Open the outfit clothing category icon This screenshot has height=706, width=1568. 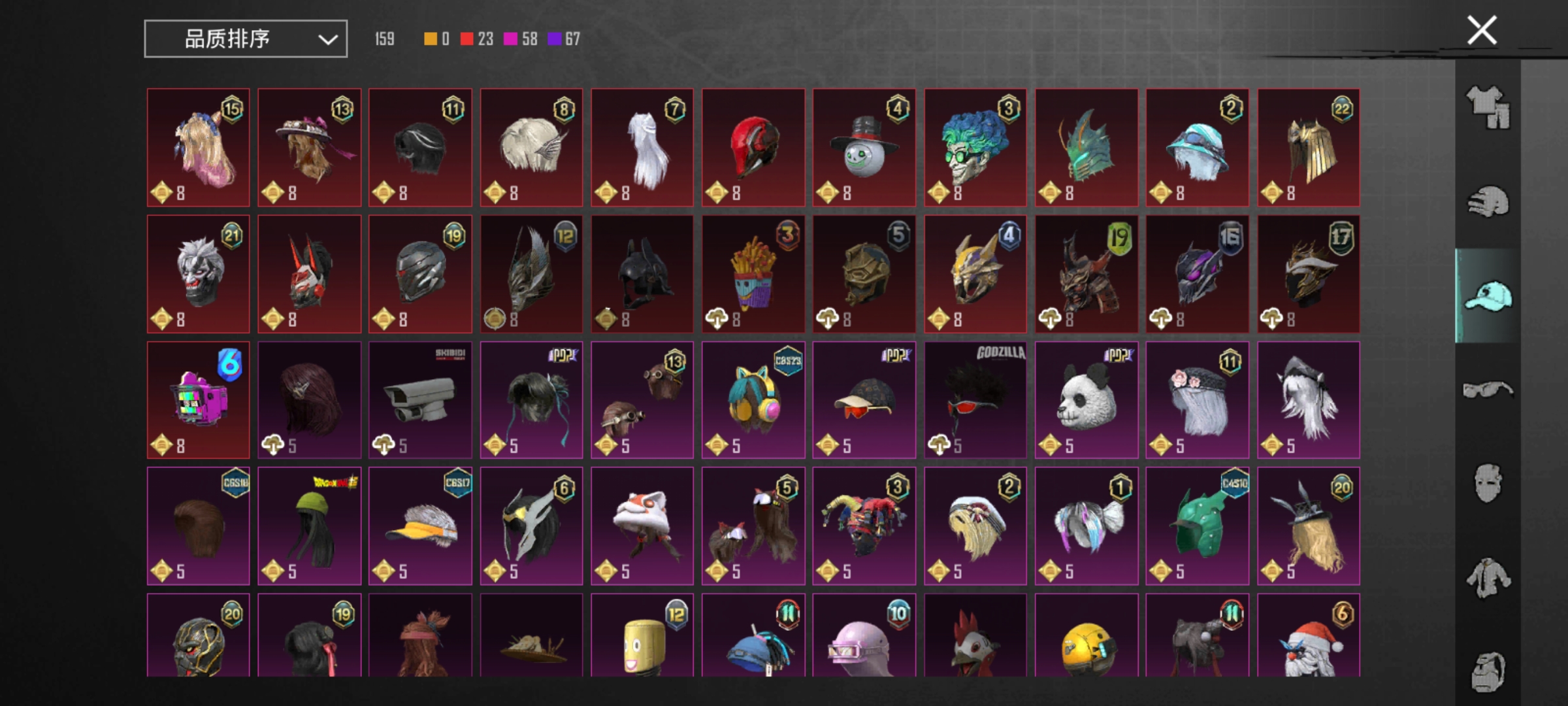[1488, 107]
